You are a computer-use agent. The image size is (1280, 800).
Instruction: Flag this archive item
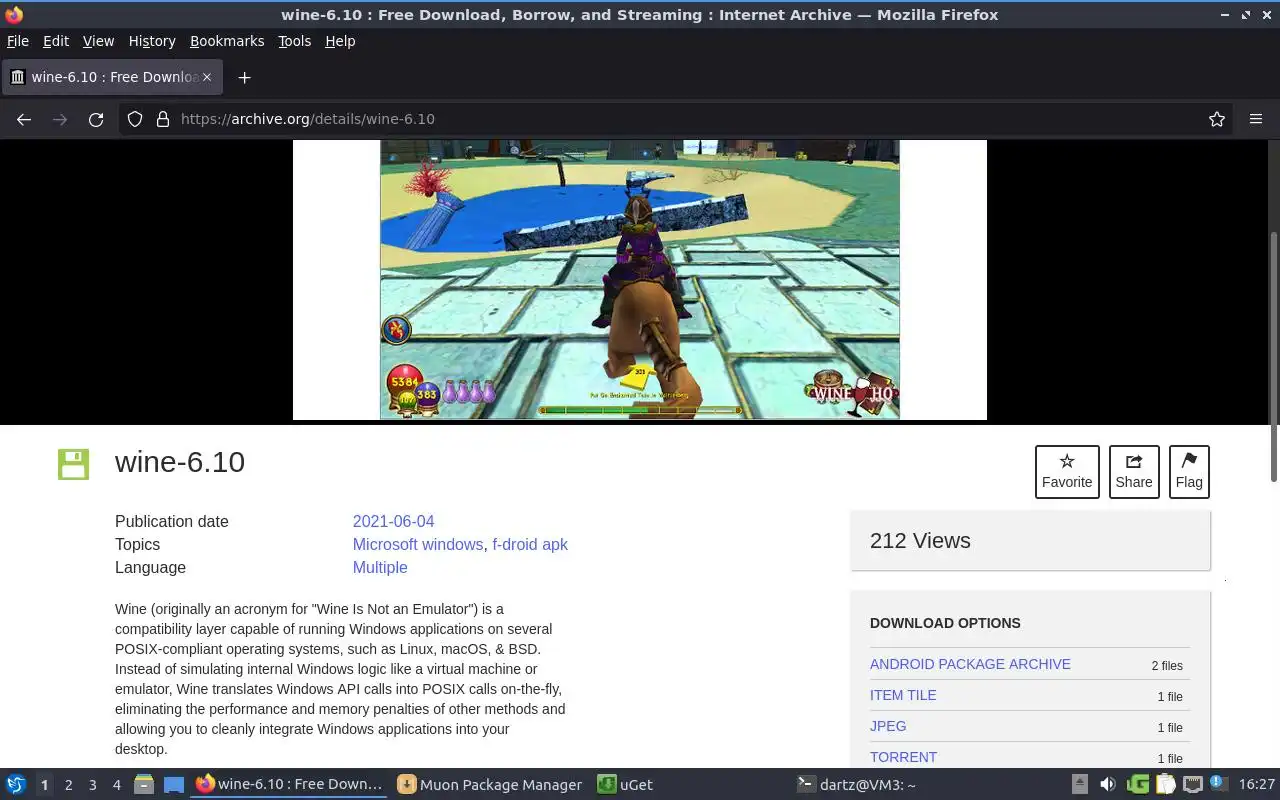(1189, 472)
